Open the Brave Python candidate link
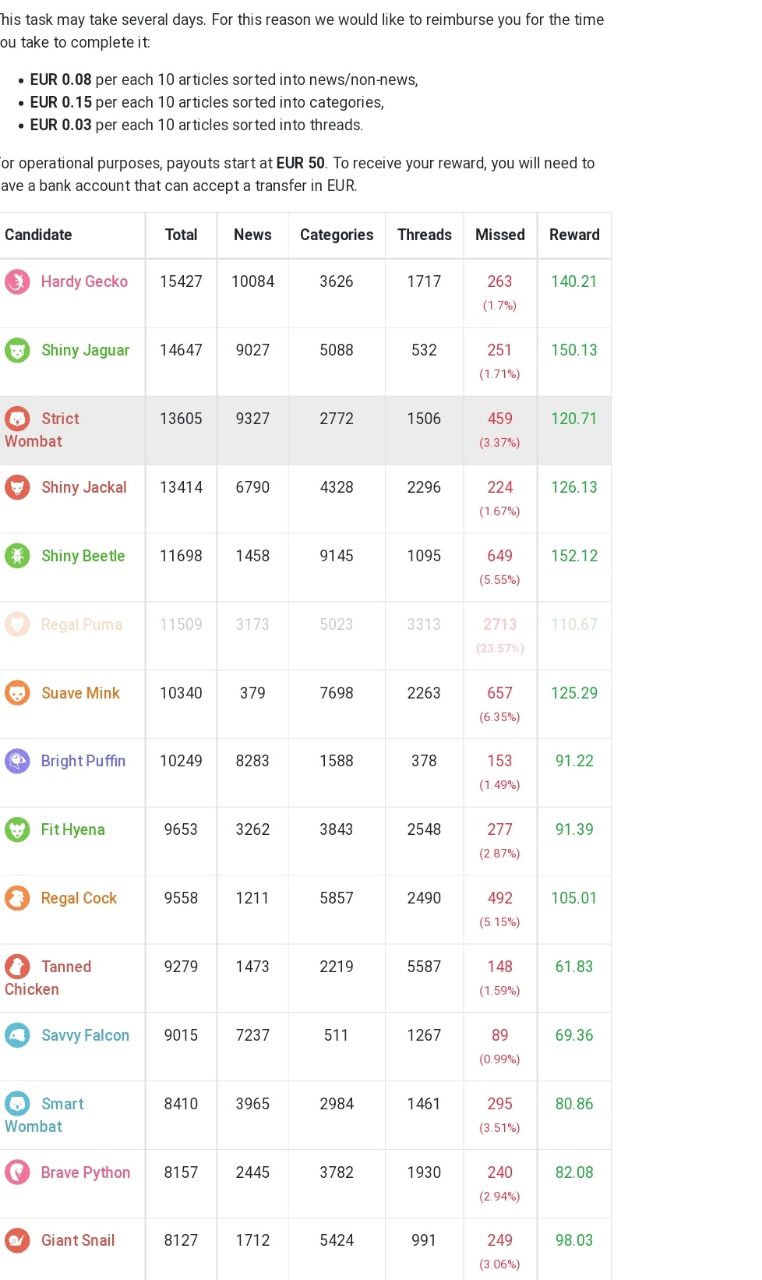 point(86,1172)
